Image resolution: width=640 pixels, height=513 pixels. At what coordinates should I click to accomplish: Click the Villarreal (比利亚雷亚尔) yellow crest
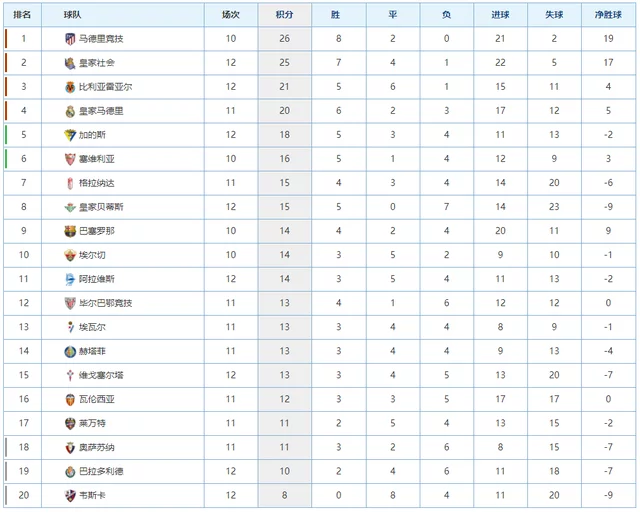tap(70, 87)
